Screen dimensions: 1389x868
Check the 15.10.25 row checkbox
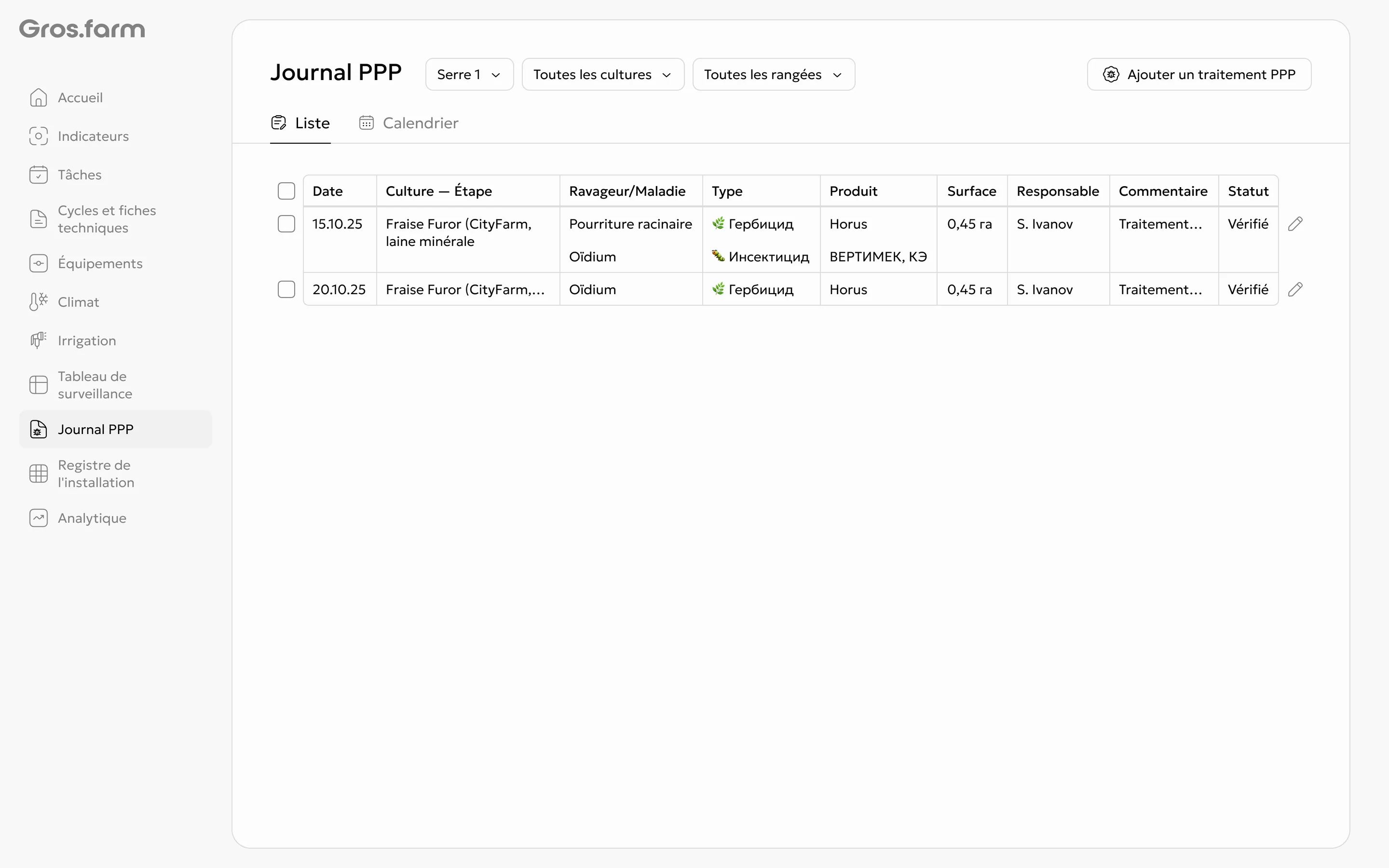coord(286,224)
